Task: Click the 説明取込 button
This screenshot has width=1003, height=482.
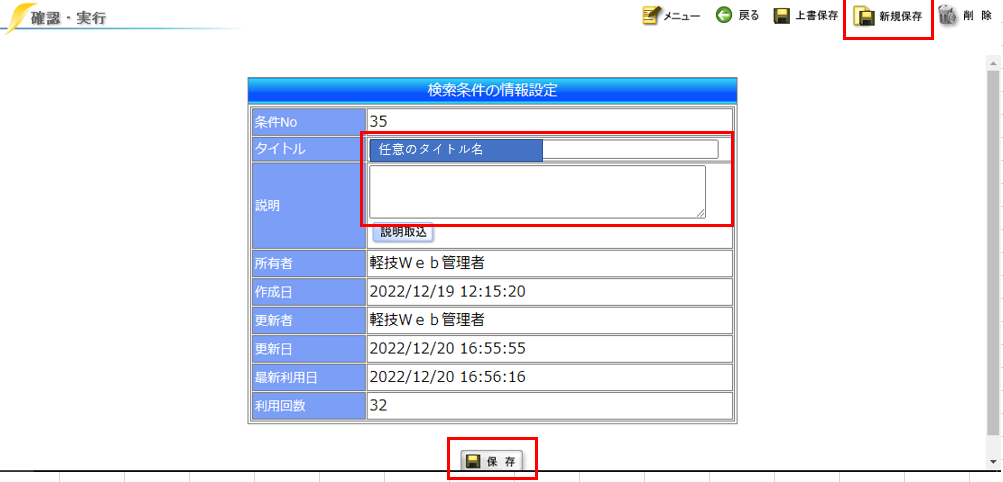Action: click(x=403, y=232)
